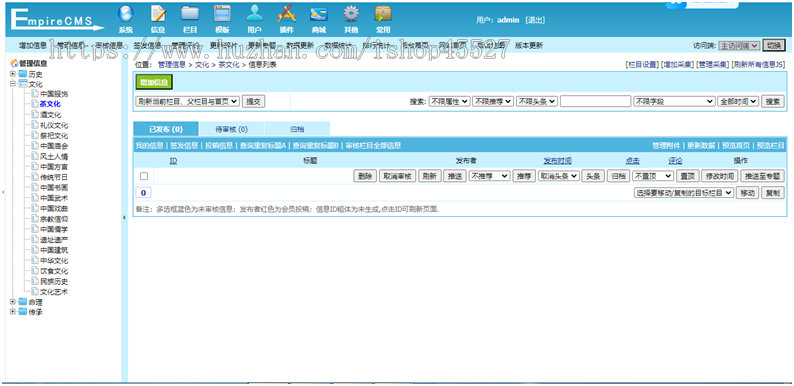Open the 主访问端 access dropdown
The image size is (794, 386).
pos(739,46)
